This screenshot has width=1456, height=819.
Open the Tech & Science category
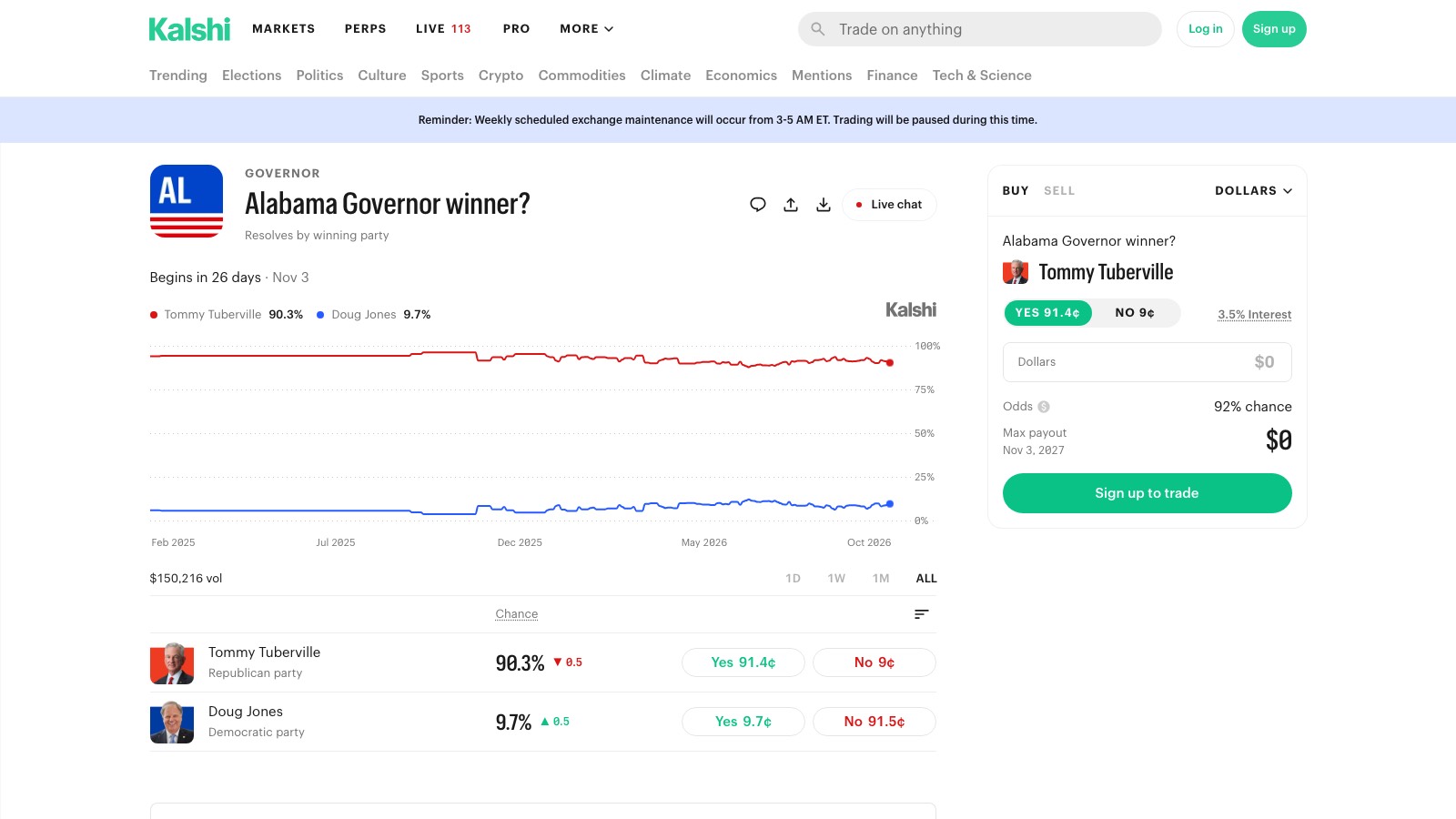tap(982, 76)
